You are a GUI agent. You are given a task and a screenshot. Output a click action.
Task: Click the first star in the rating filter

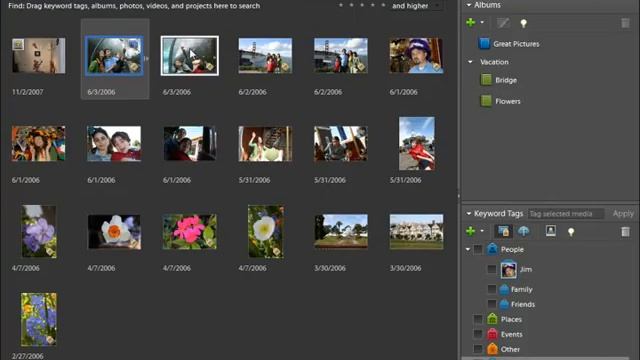[x=341, y=5]
